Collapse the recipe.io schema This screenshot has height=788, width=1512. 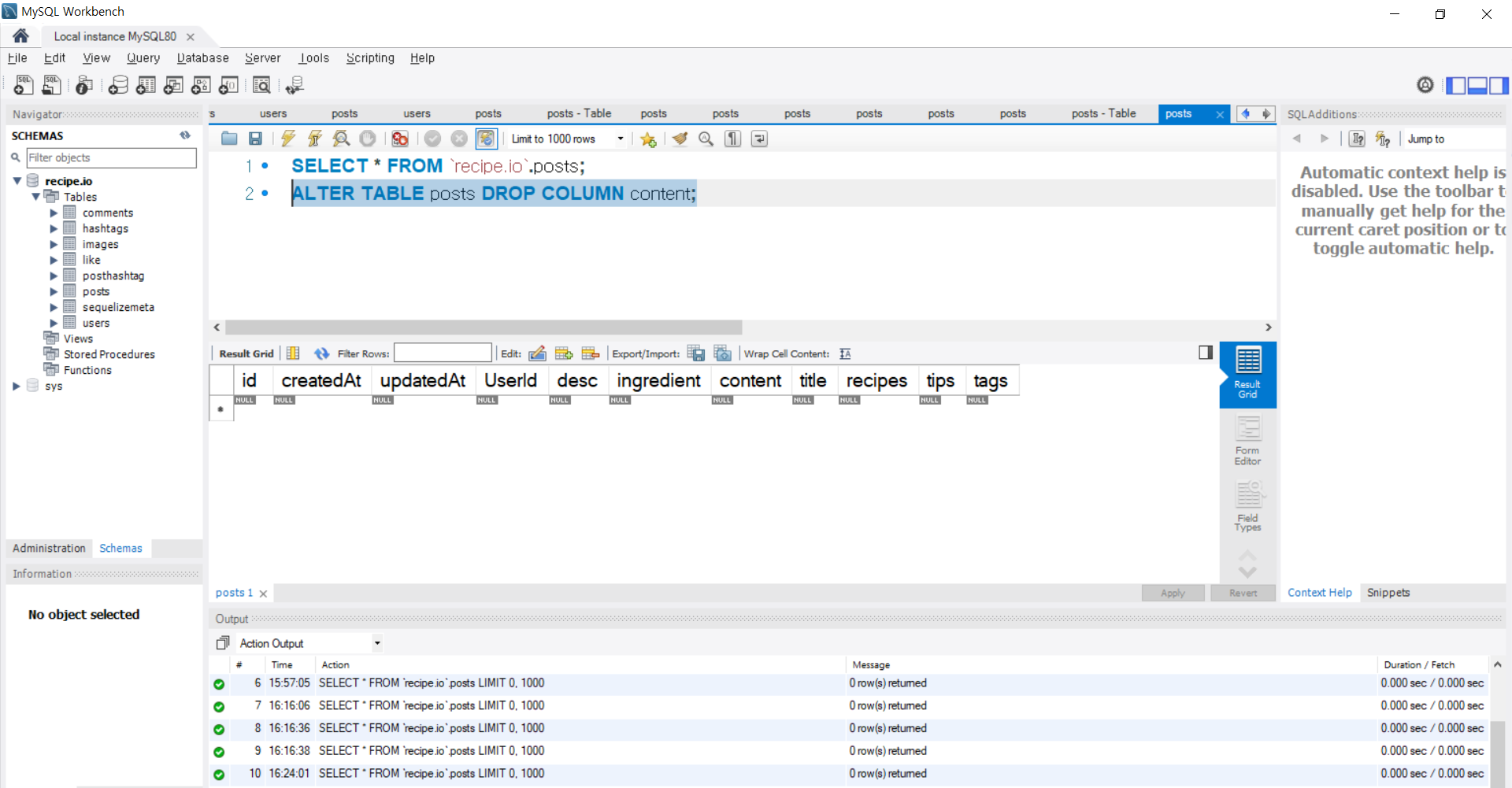point(17,180)
